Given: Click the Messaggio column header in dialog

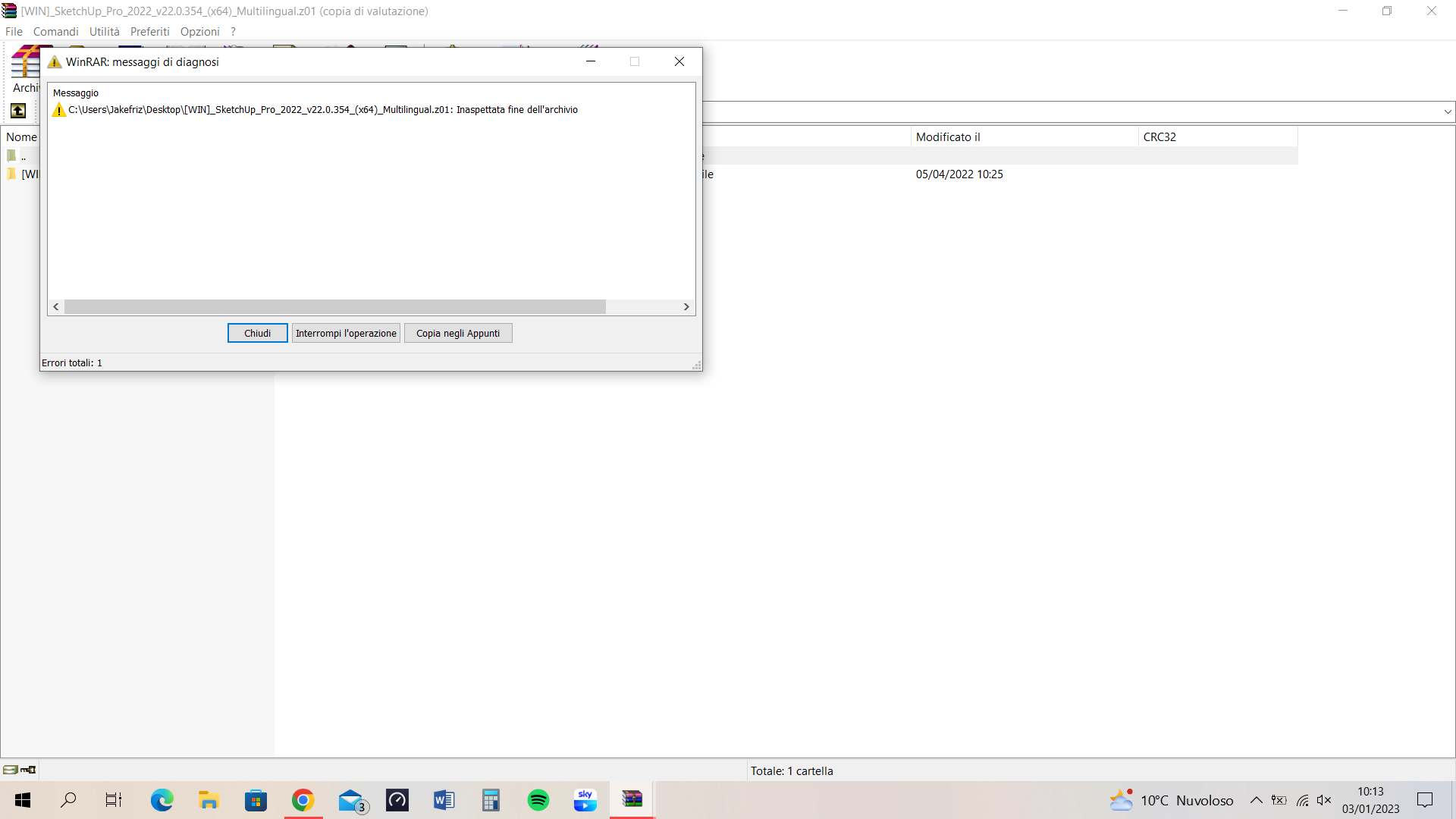Looking at the screenshot, I should pyautogui.click(x=76, y=93).
